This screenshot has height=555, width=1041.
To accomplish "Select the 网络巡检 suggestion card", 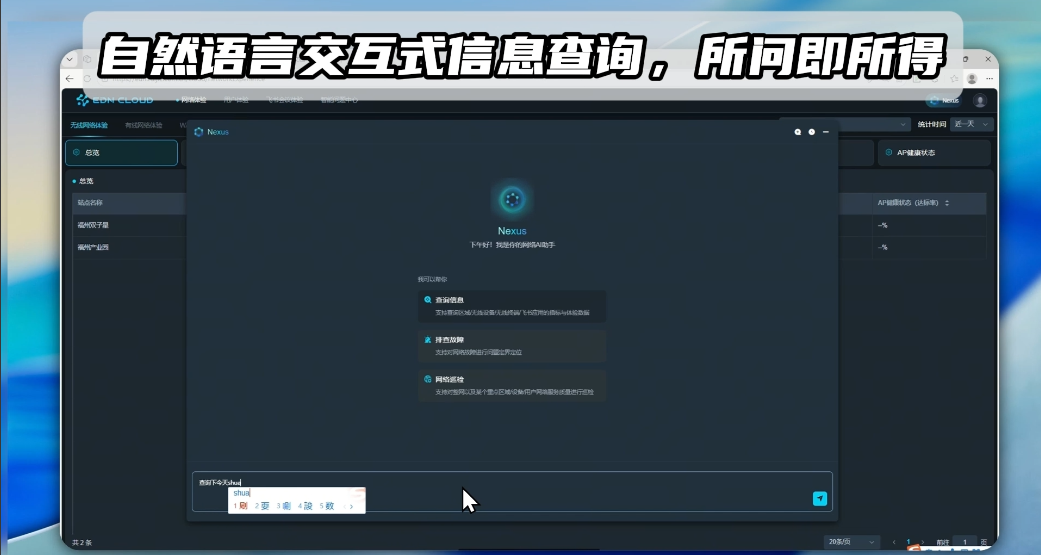I will tap(512, 386).
